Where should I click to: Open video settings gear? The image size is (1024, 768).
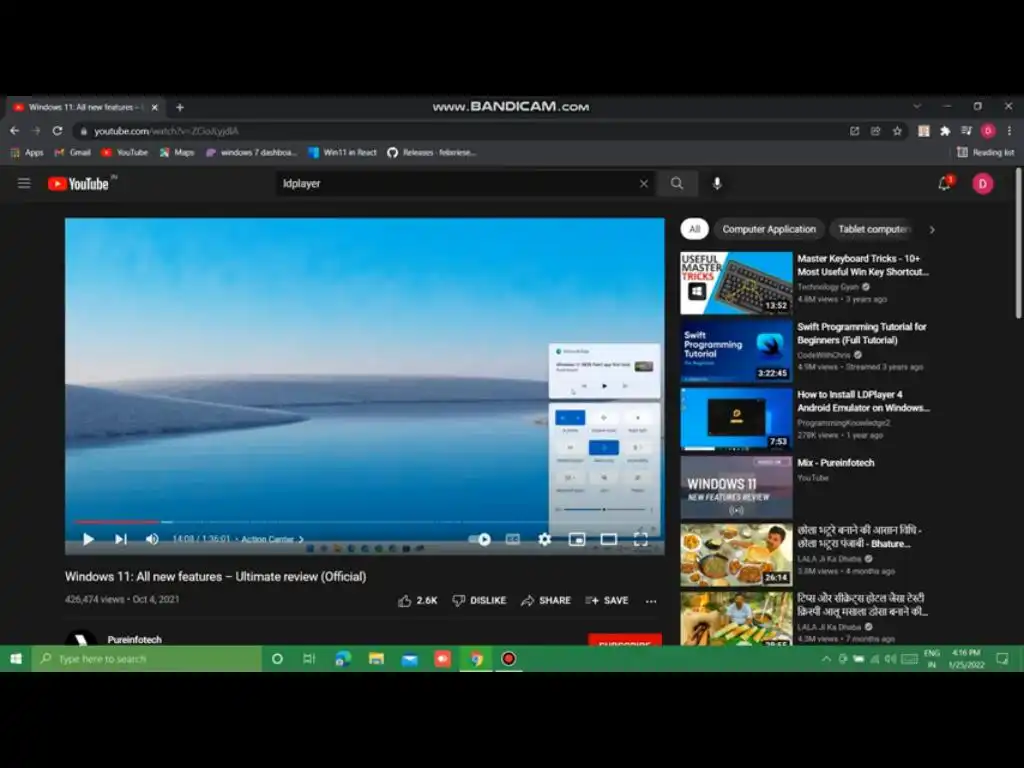544,539
